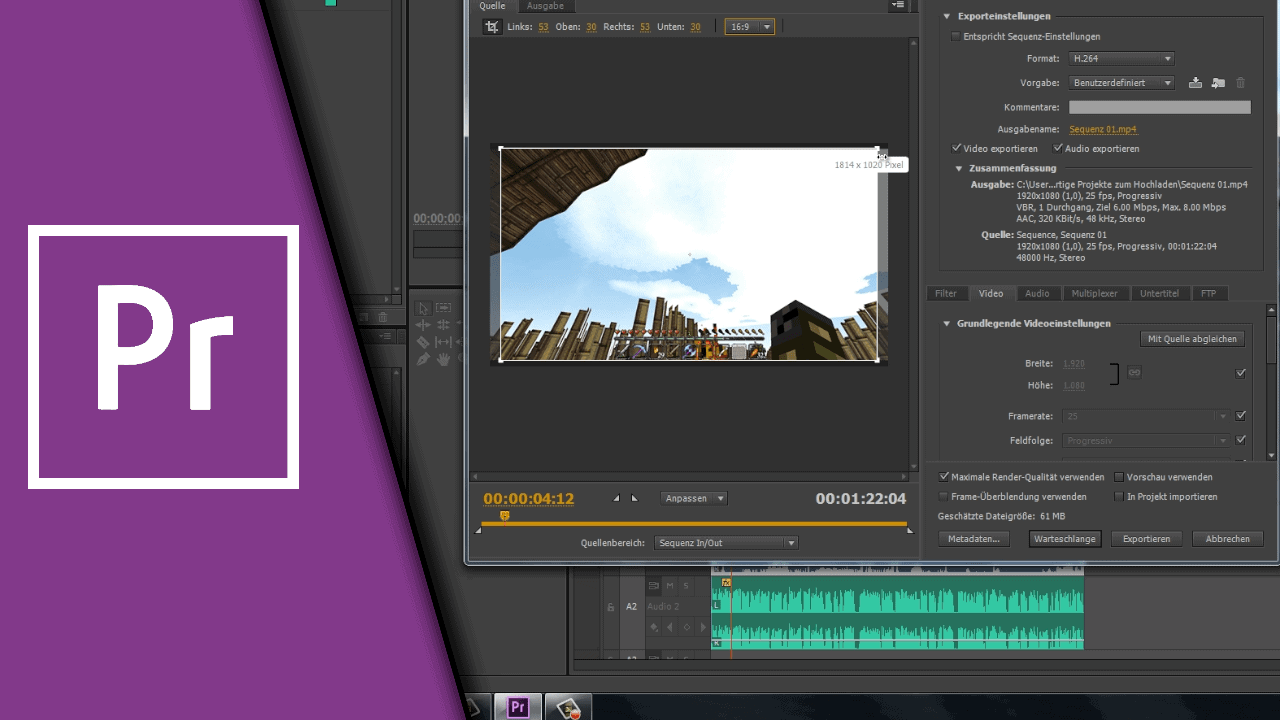Open the Audio settings tab

[x=1037, y=293]
